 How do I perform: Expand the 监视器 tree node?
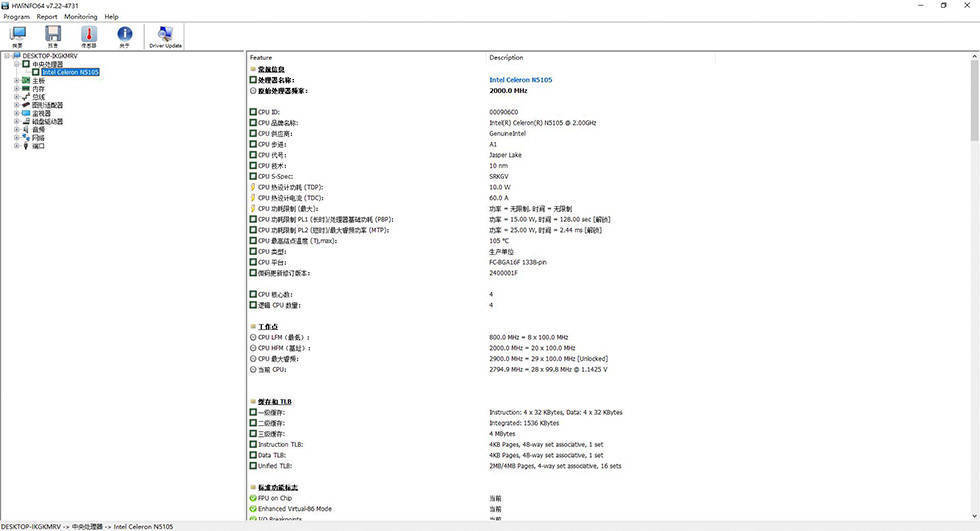pos(16,113)
